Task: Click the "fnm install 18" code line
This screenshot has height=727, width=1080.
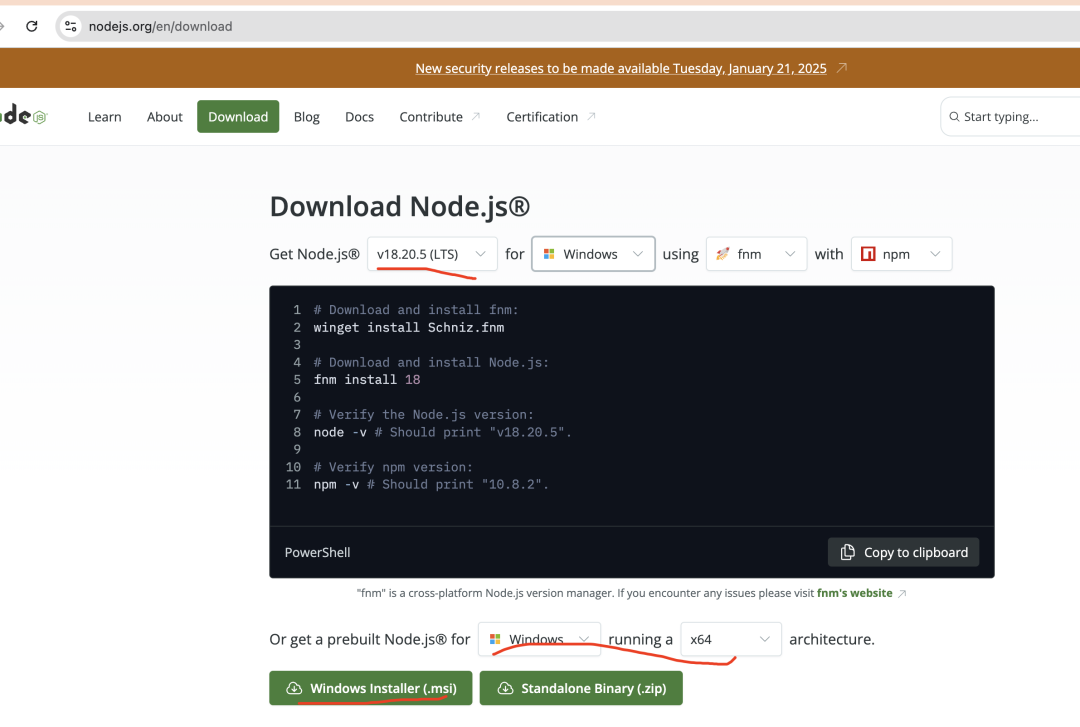Action: click(x=366, y=380)
